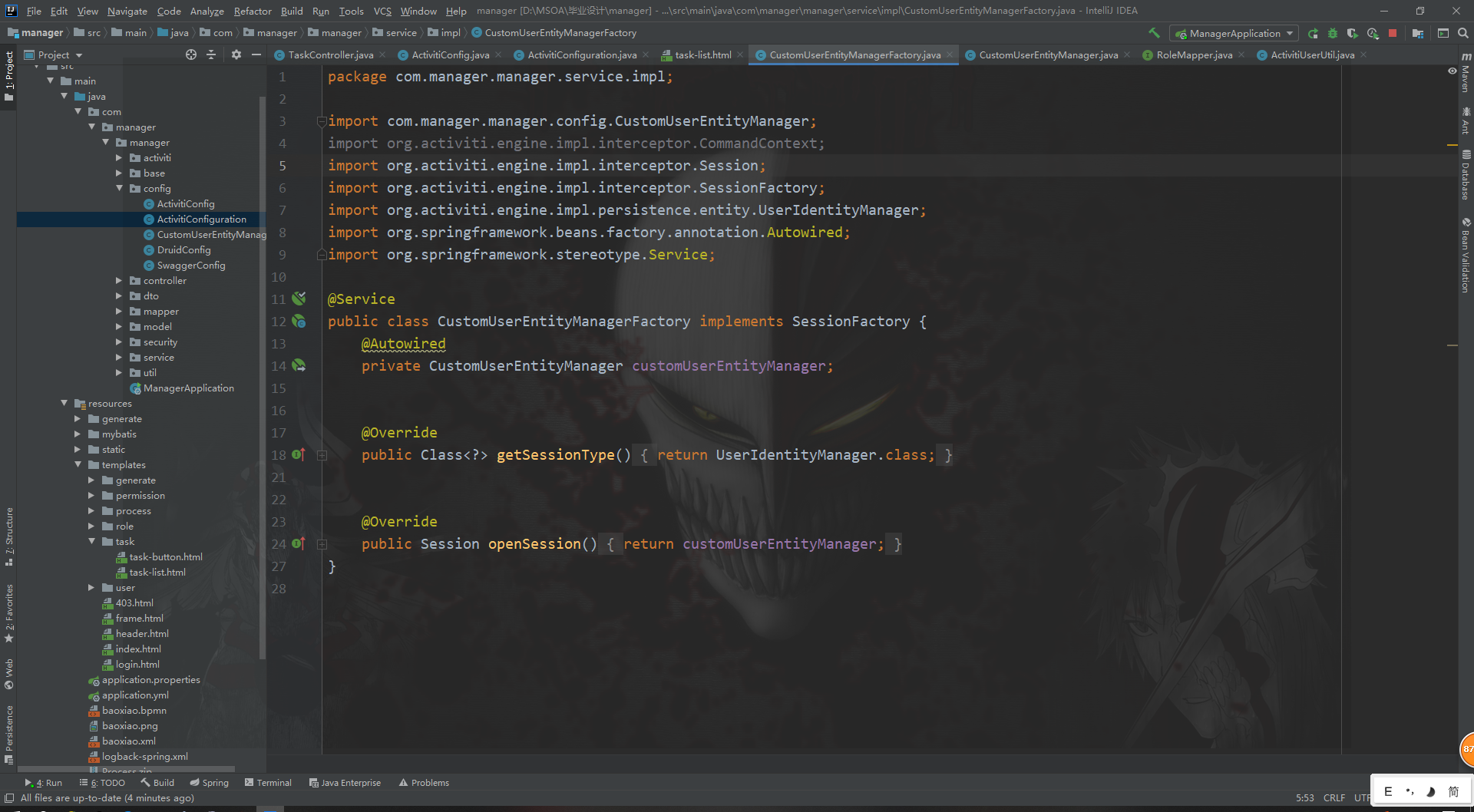
Task: Open the Persistence tool window on the left sidebar
Action: click(9, 734)
